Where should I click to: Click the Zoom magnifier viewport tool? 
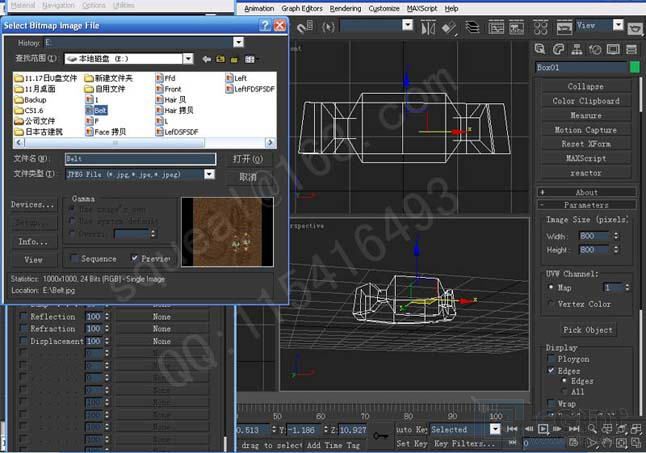tap(592, 429)
